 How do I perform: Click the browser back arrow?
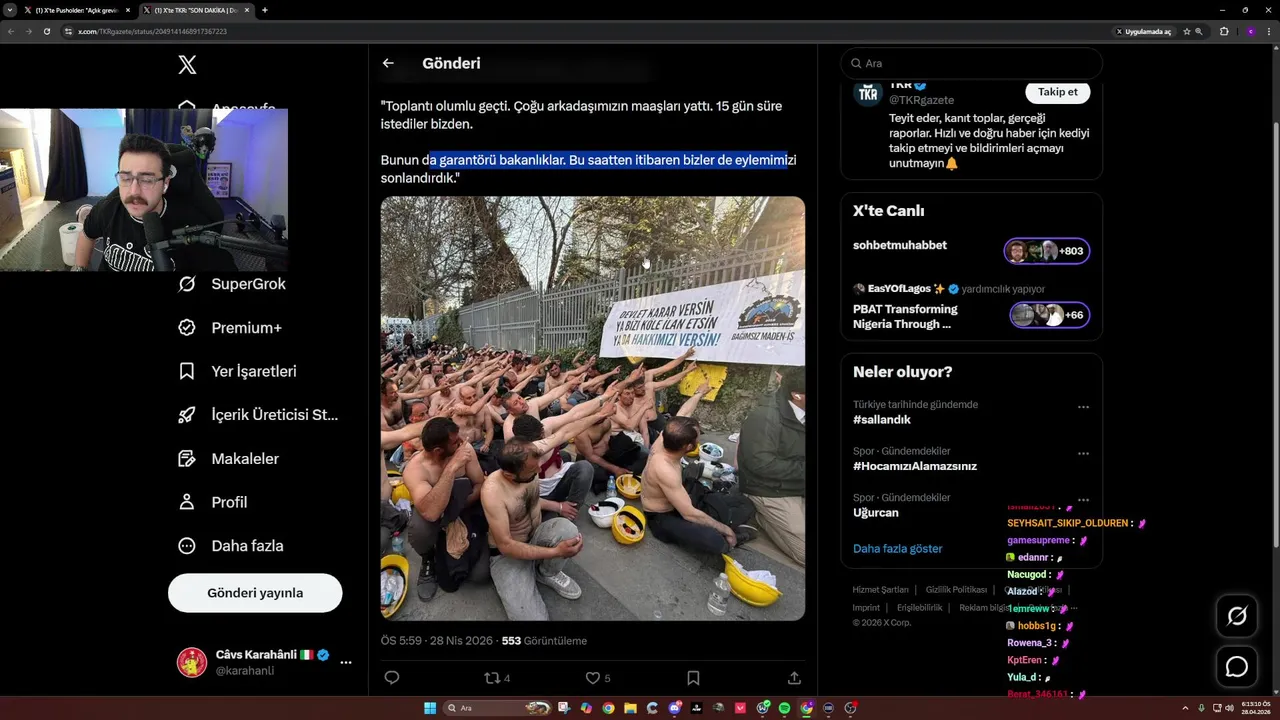[10, 31]
